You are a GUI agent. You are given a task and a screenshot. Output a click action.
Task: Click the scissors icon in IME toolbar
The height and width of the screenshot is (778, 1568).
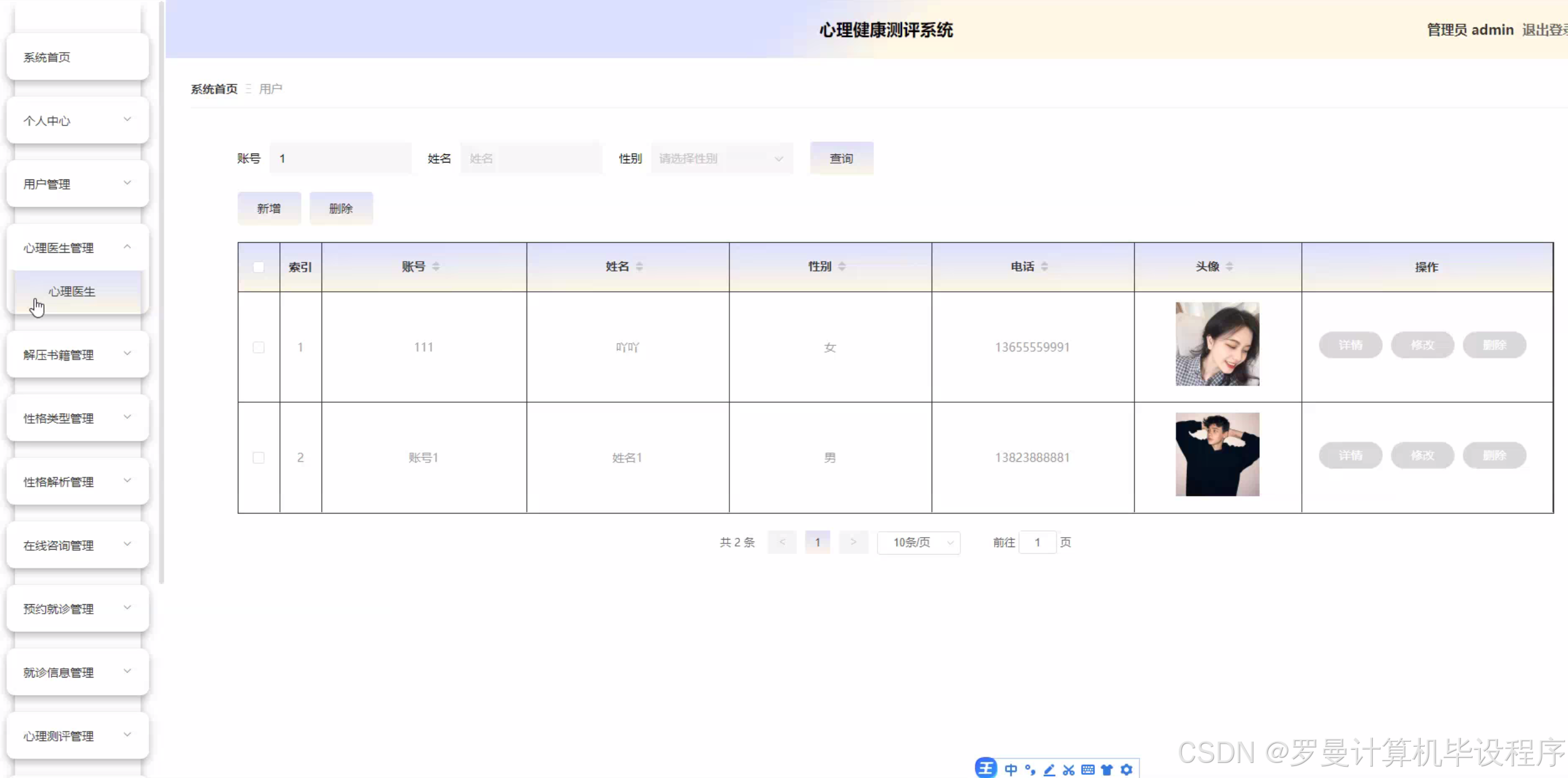[x=1068, y=770]
